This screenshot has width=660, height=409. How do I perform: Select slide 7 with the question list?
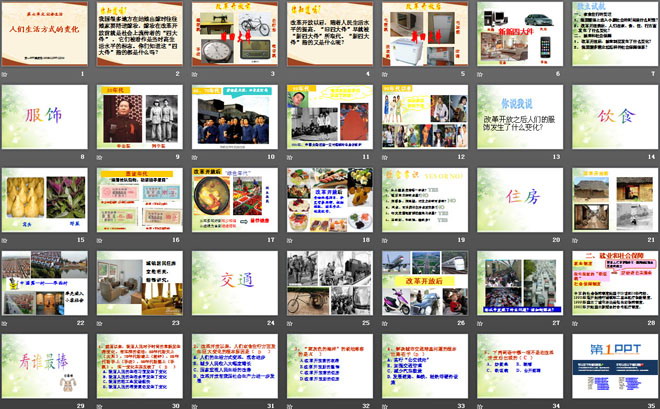pyautogui.click(x=615, y=34)
